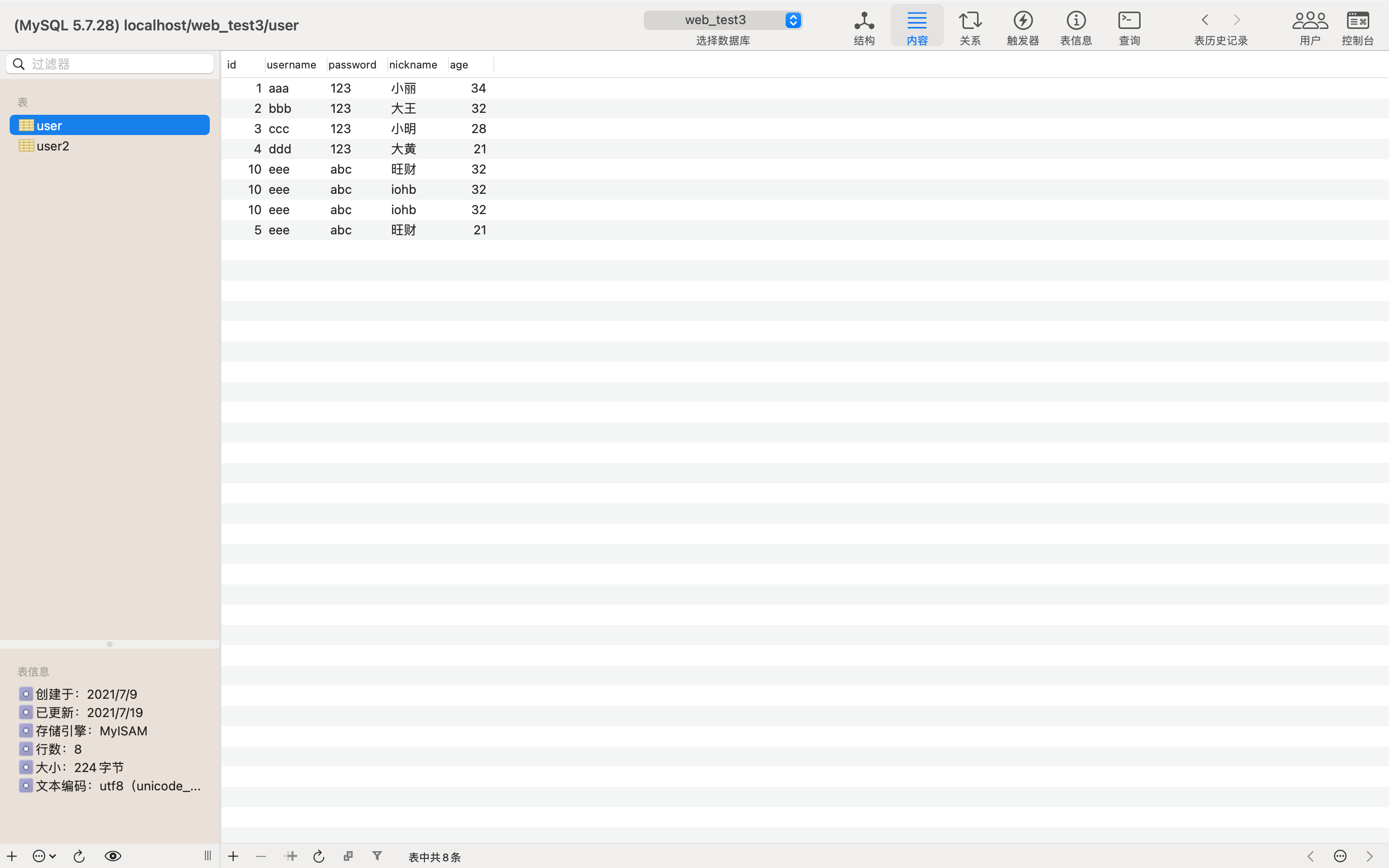Refresh the table contents in bottom bar
1389x868 pixels.
318,856
